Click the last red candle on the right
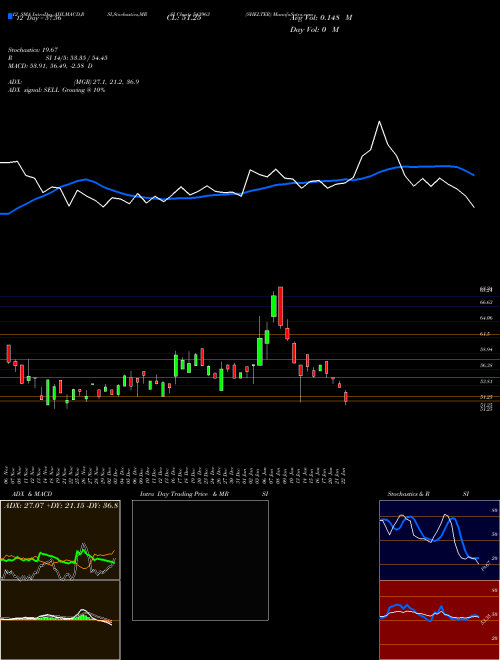The image size is (500, 660). (346, 397)
